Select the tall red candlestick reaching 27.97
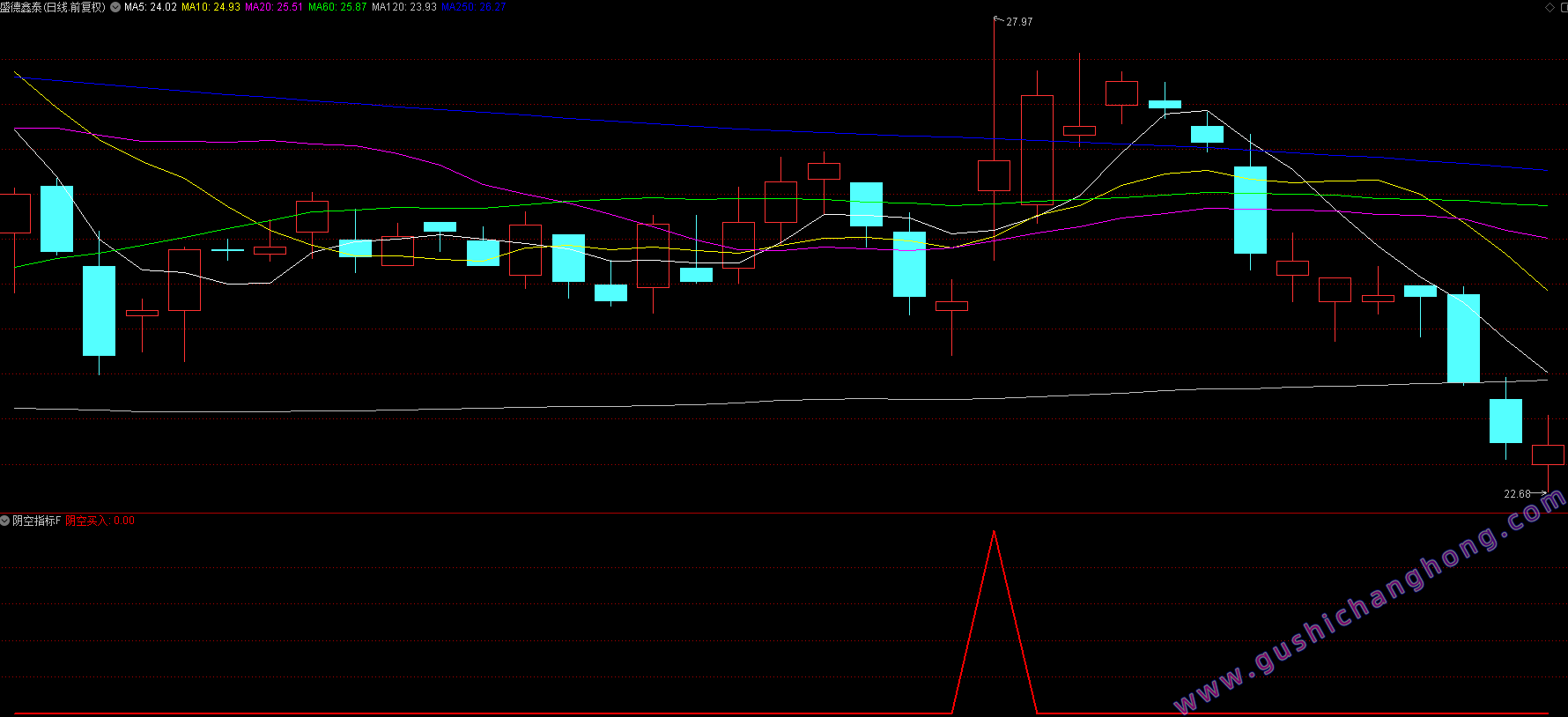Image resolution: width=1568 pixels, height=717 pixels. (x=994, y=175)
